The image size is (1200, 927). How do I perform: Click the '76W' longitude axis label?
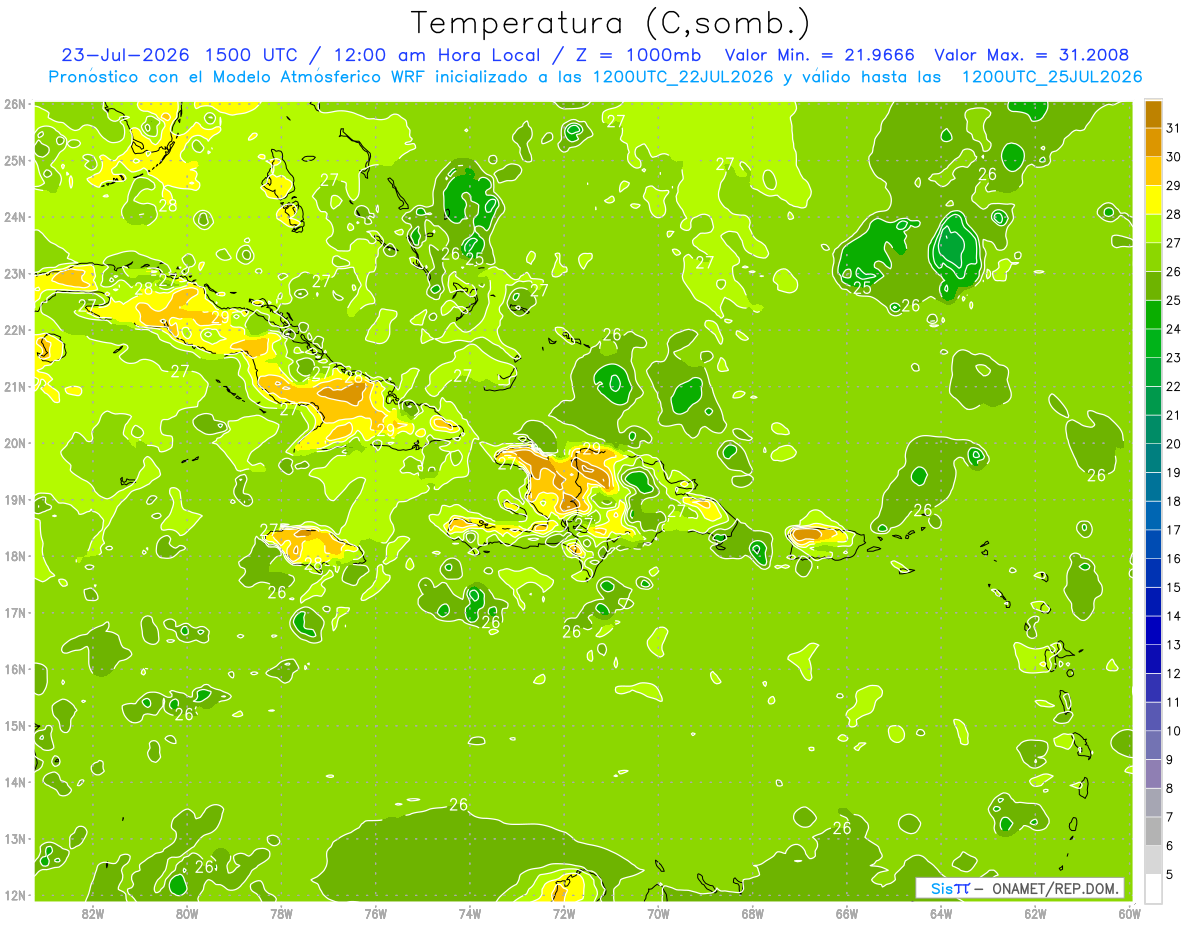tap(376, 913)
